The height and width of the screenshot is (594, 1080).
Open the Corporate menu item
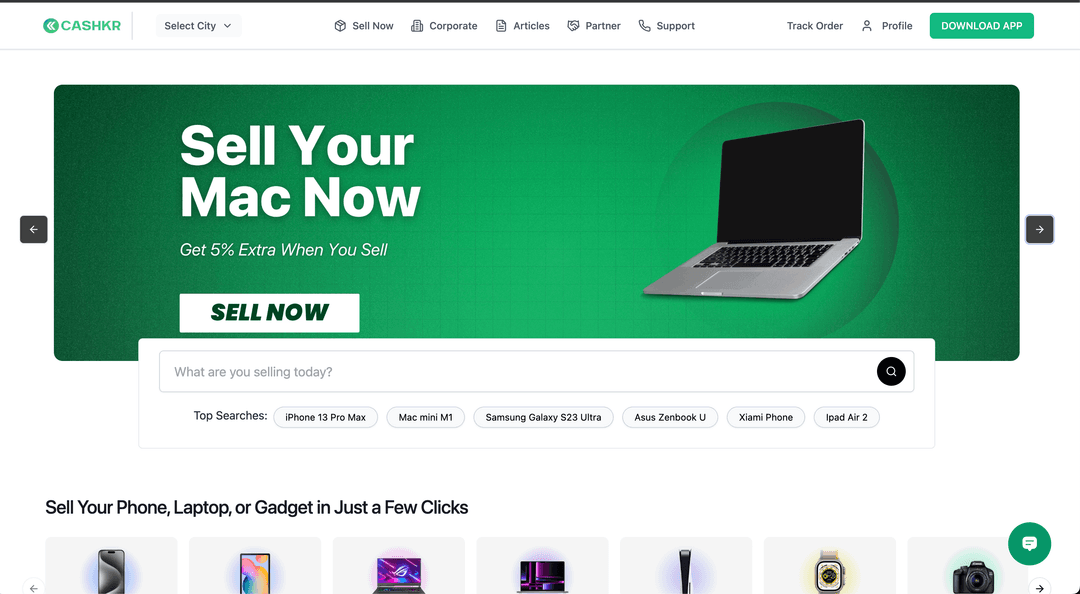click(444, 25)
